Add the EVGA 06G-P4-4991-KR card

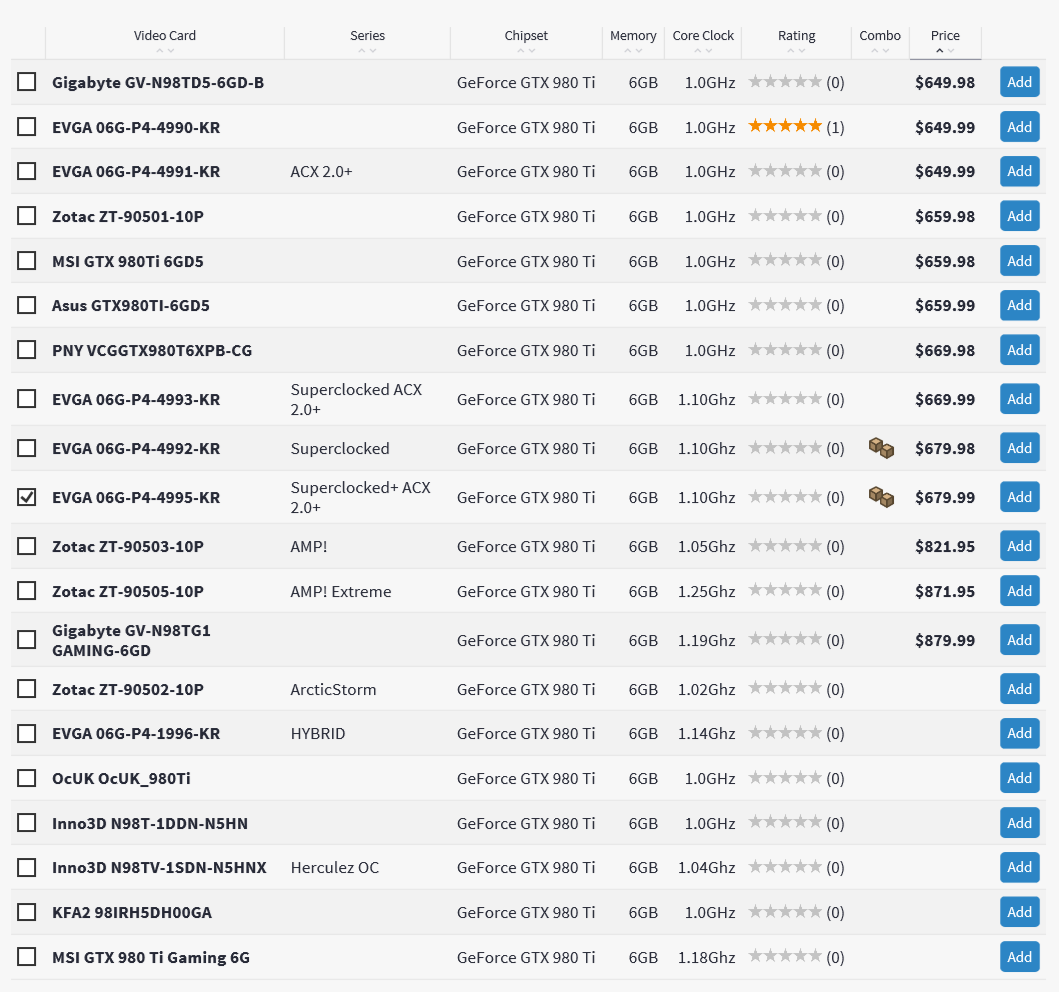pyautogui.click(x=1019, y=171)
